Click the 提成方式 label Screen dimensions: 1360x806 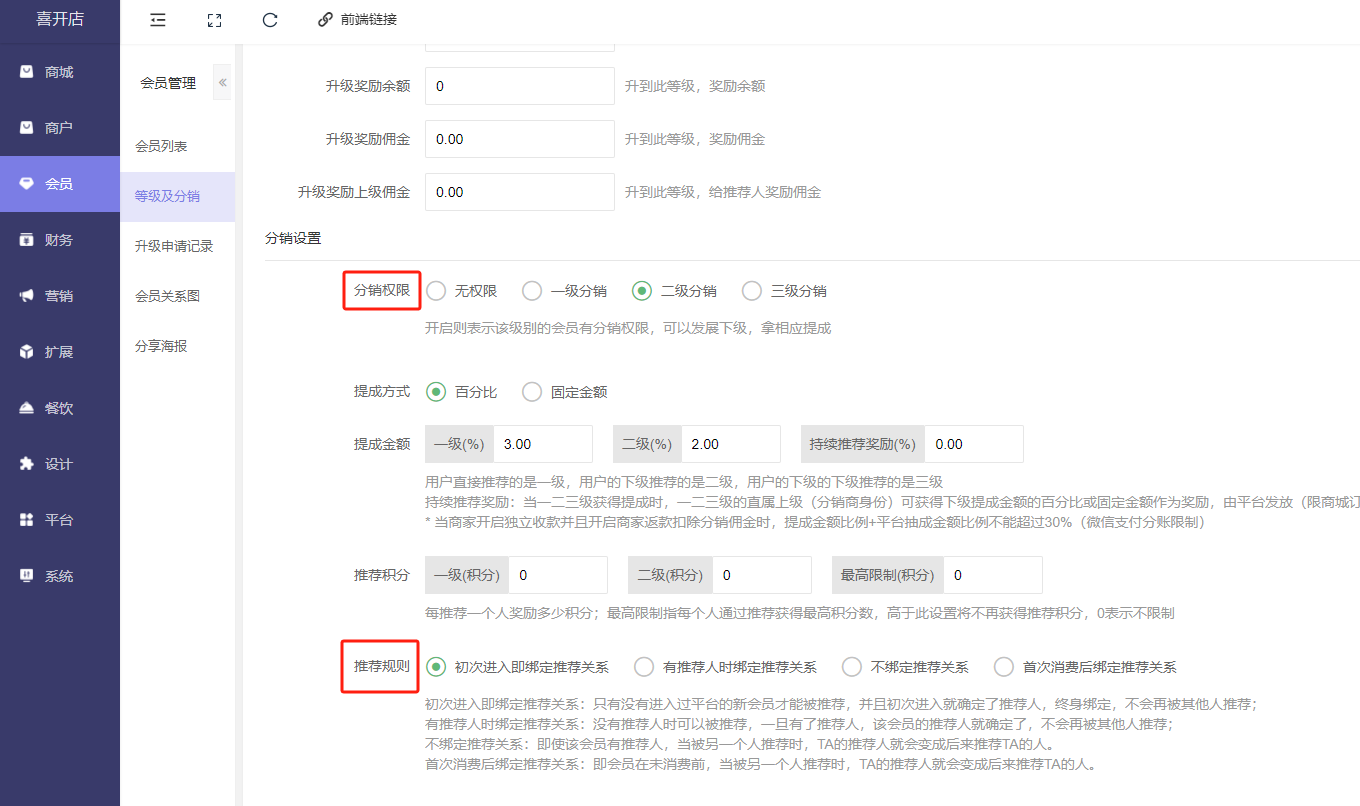[381, 392]
